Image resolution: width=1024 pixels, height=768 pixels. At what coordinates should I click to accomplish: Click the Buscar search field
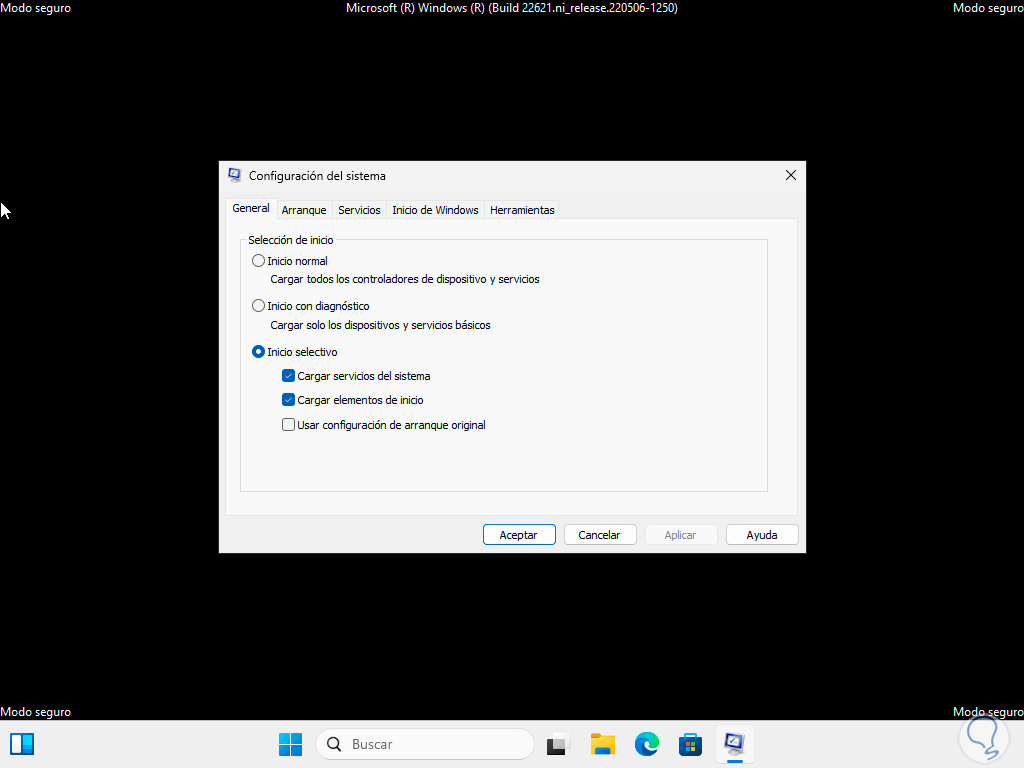[x=424, y=744]
